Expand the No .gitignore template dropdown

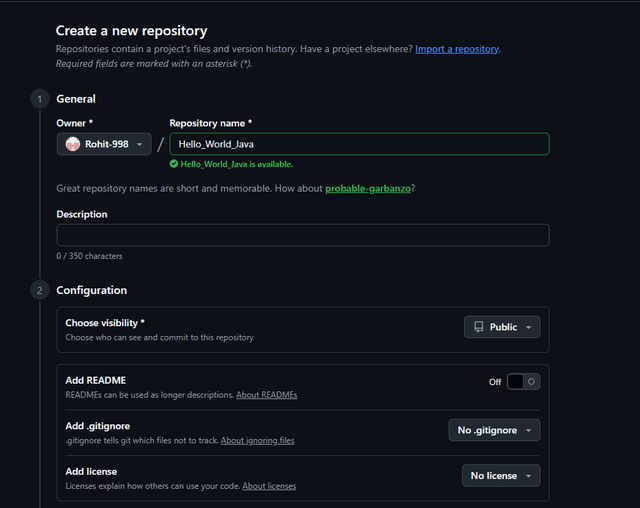(x=494, y=430)
